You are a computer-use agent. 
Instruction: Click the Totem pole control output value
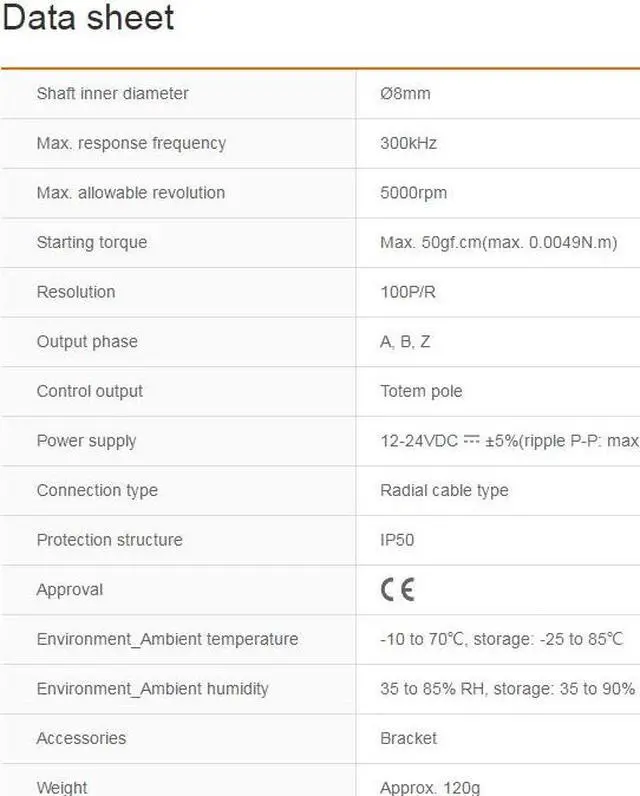(421, 391)
